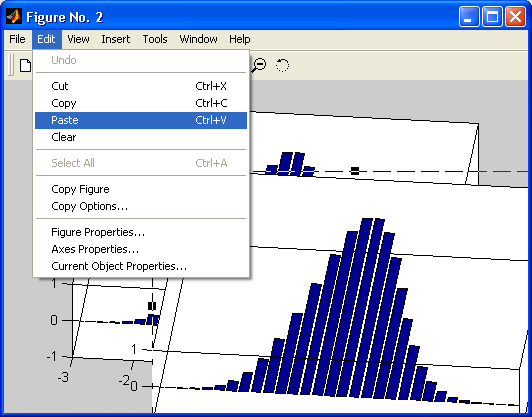532x417 pixels.
Task: Open the View menu
Action: [78, 39]
